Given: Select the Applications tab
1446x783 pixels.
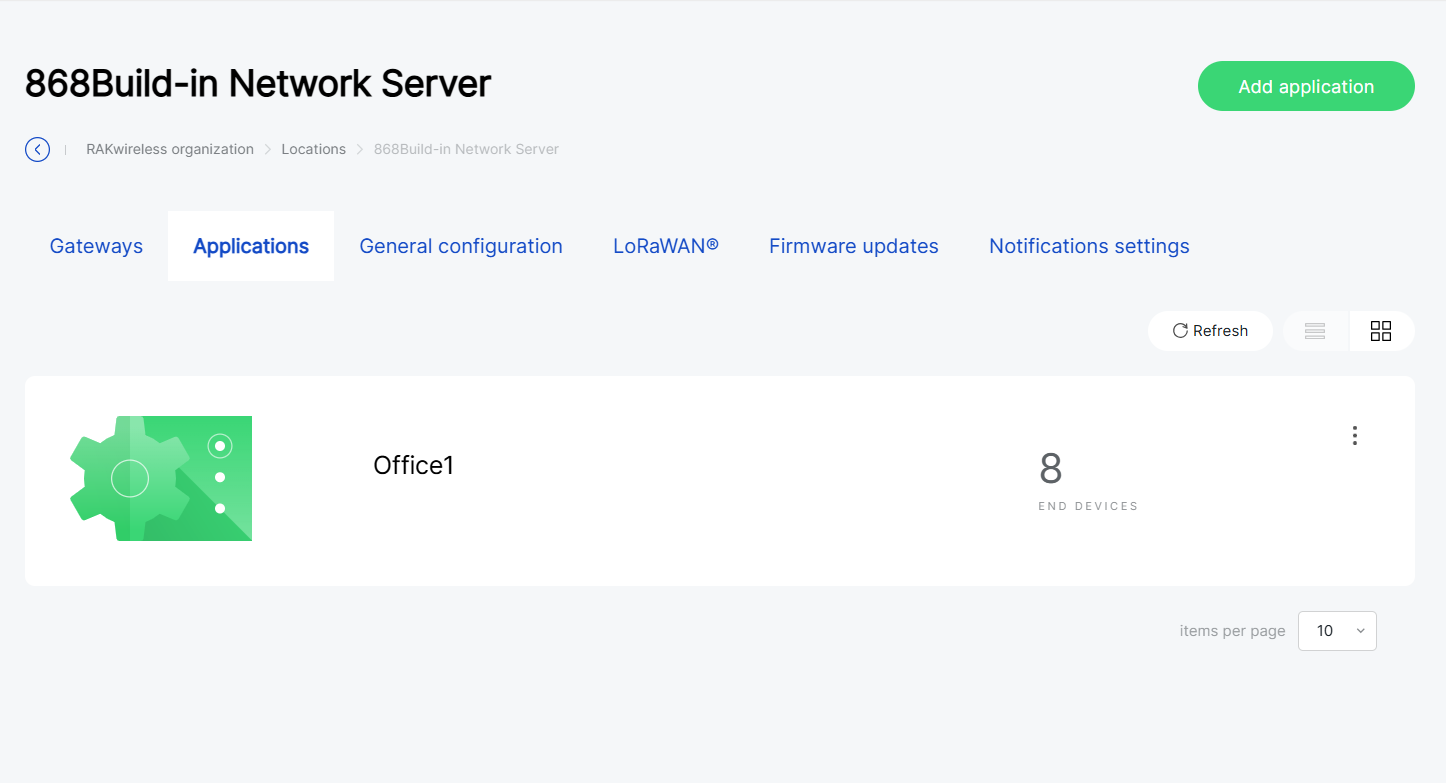Looking at the screenshot, I should pyautogui.click(x=250, y=245).
